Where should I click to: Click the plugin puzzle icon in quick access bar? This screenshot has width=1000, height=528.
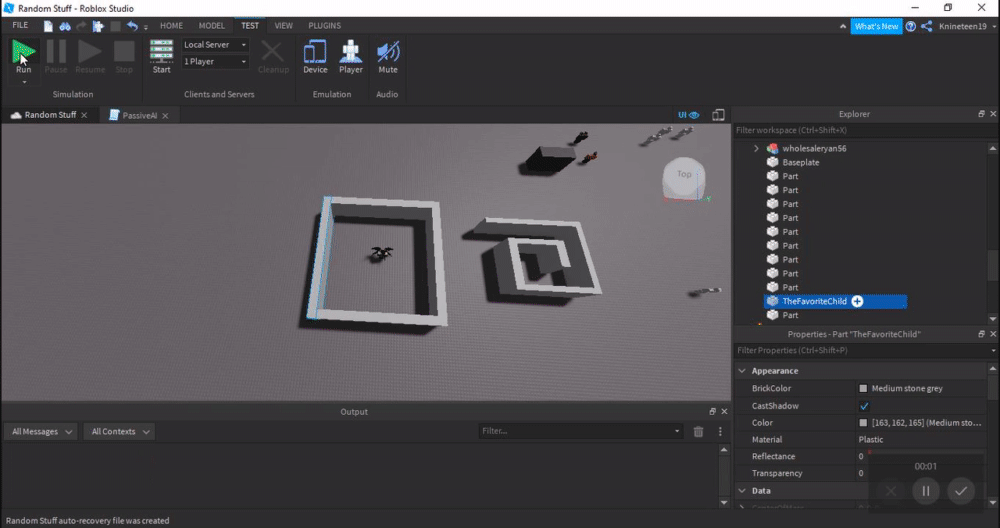98,26
